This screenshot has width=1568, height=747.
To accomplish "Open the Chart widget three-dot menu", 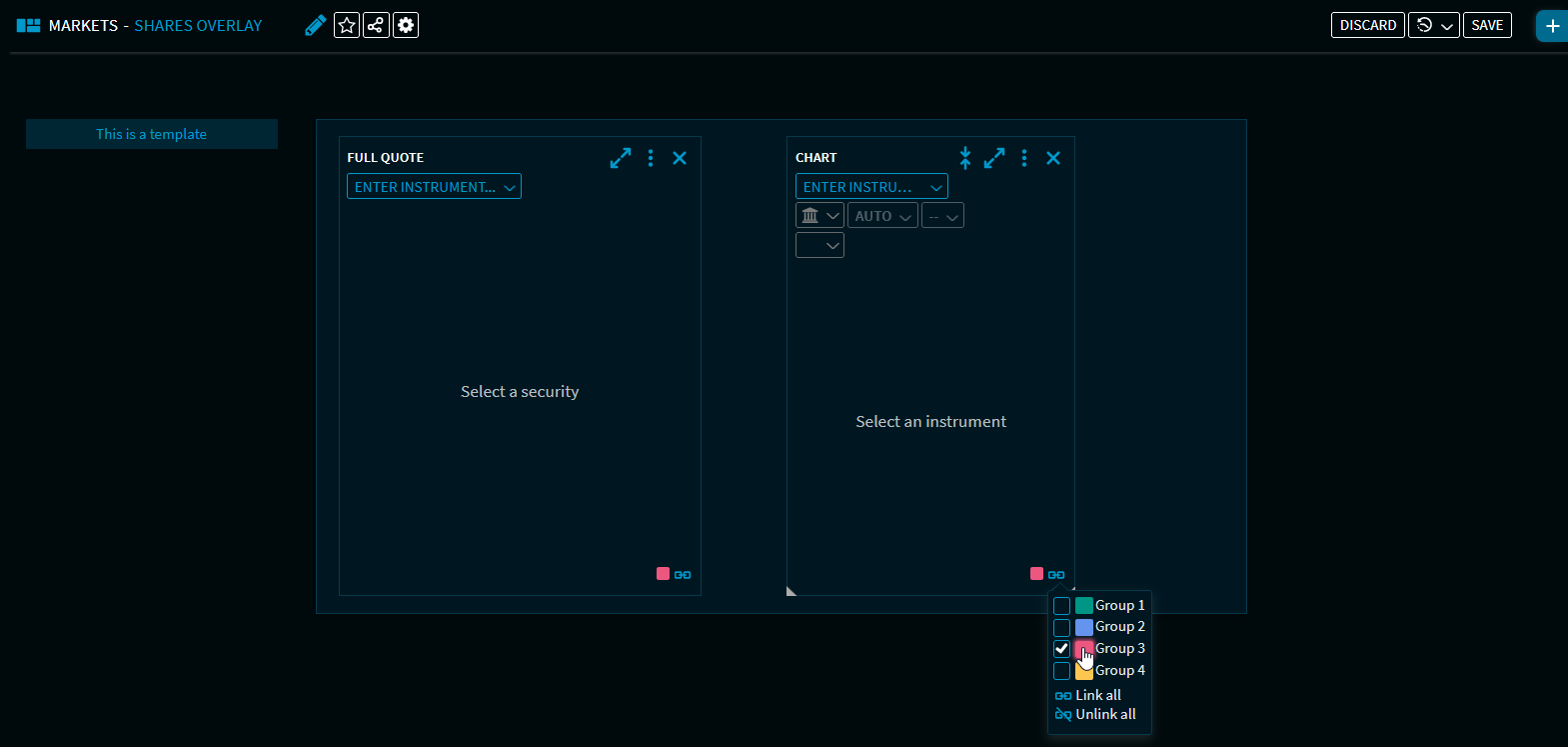I will point(1024,158).
